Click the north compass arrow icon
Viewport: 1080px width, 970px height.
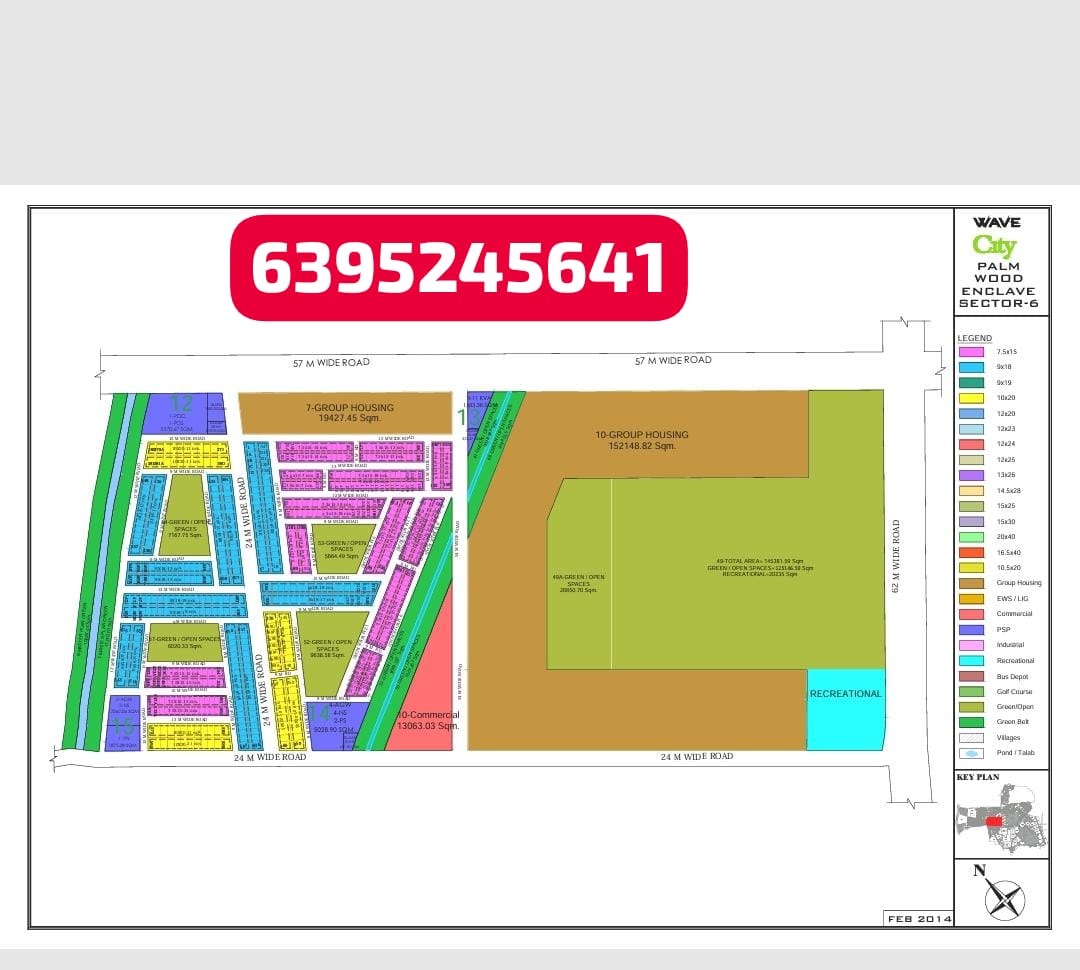(1003, 897)
